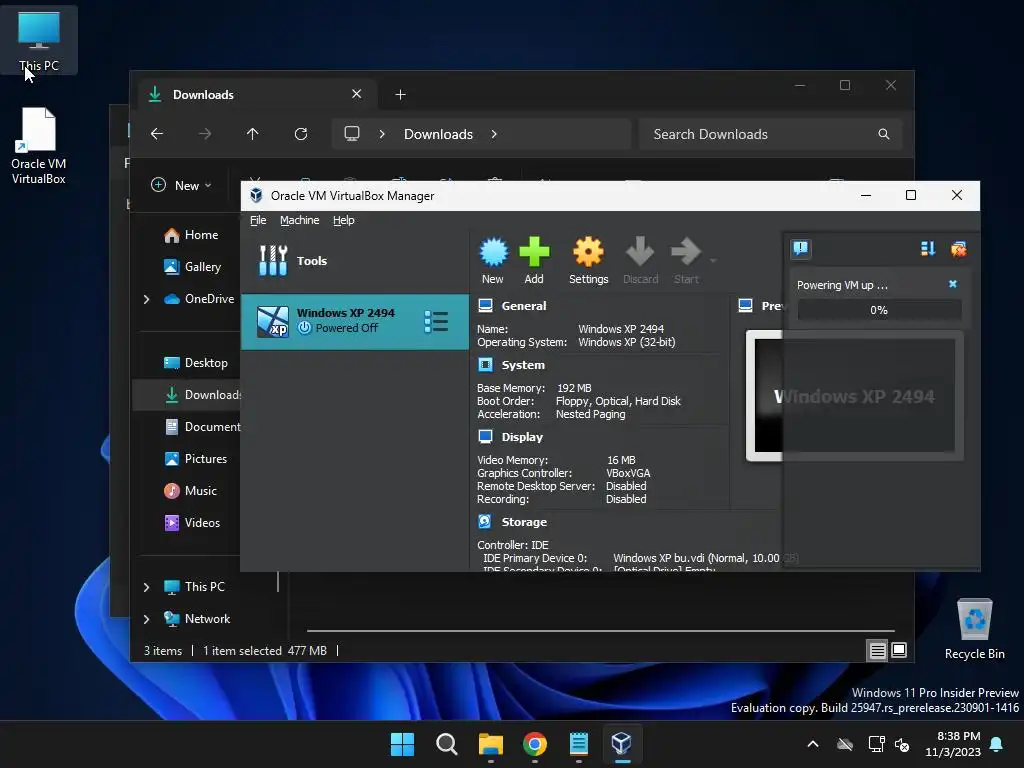Select the Oracle VM VirtualBox desktop shortcut
The image size is (1024, 768).
[x=39, y=146]
